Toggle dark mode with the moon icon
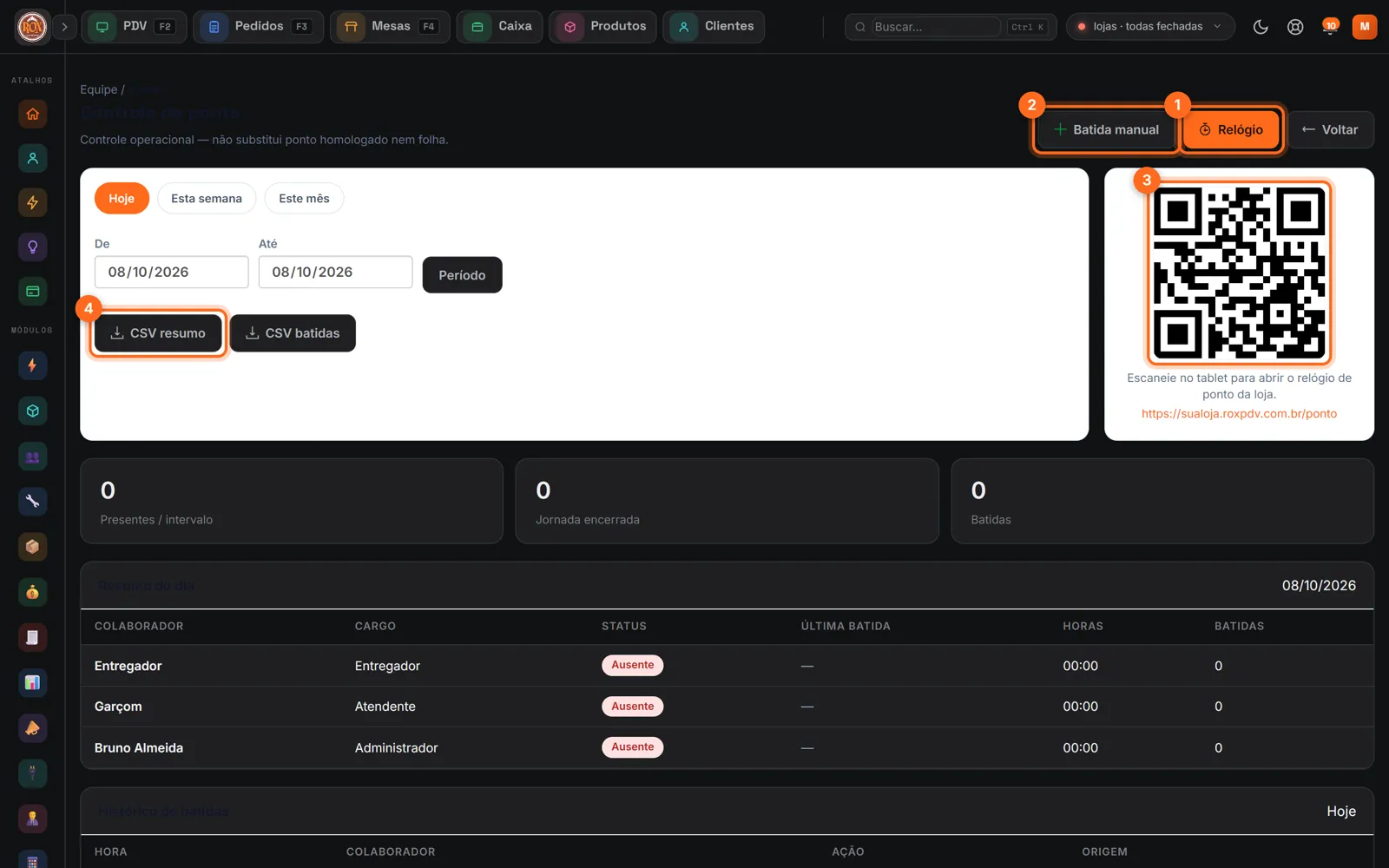This screenshot has width=1389, height=868. point(1261,27)
